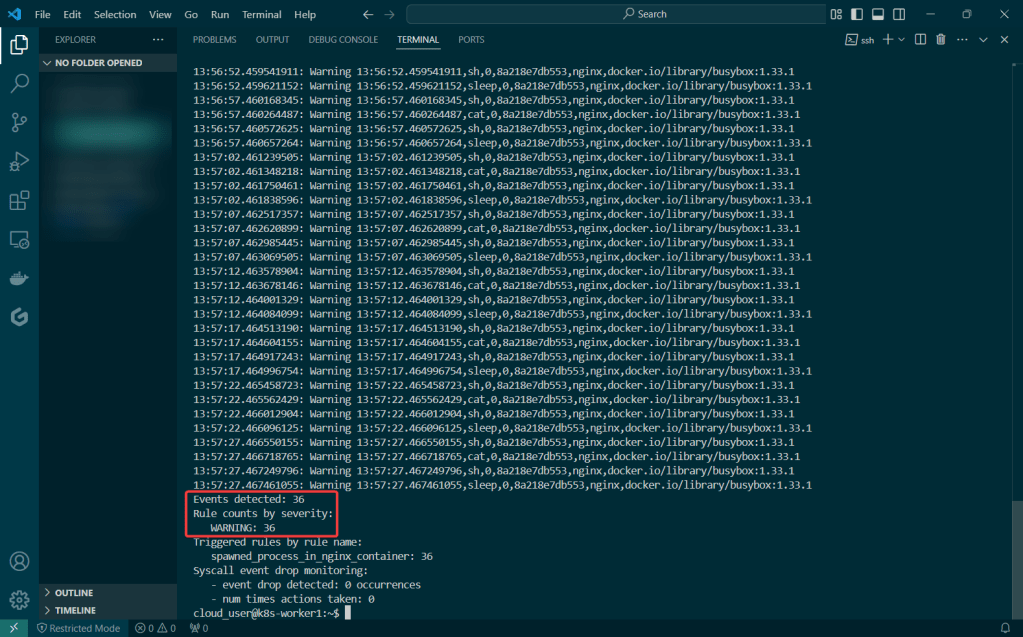Open the Run and Debug view
1023x637 pixels.
19,162
